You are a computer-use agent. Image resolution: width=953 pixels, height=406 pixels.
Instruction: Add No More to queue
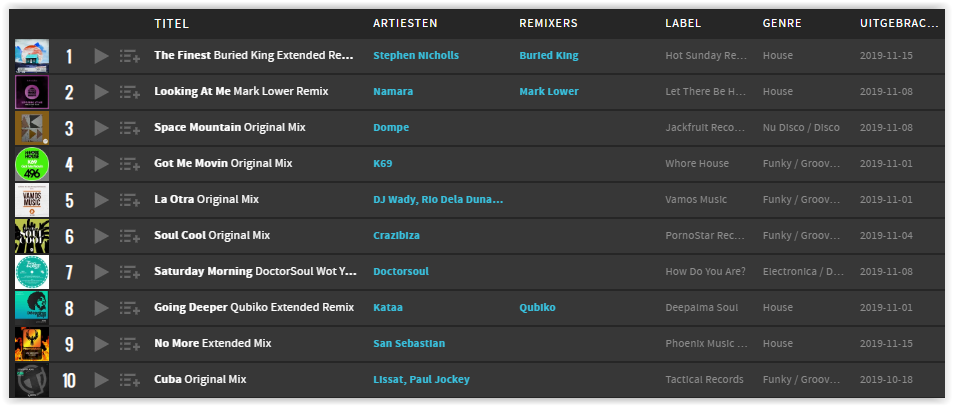[x=129, y=344]
